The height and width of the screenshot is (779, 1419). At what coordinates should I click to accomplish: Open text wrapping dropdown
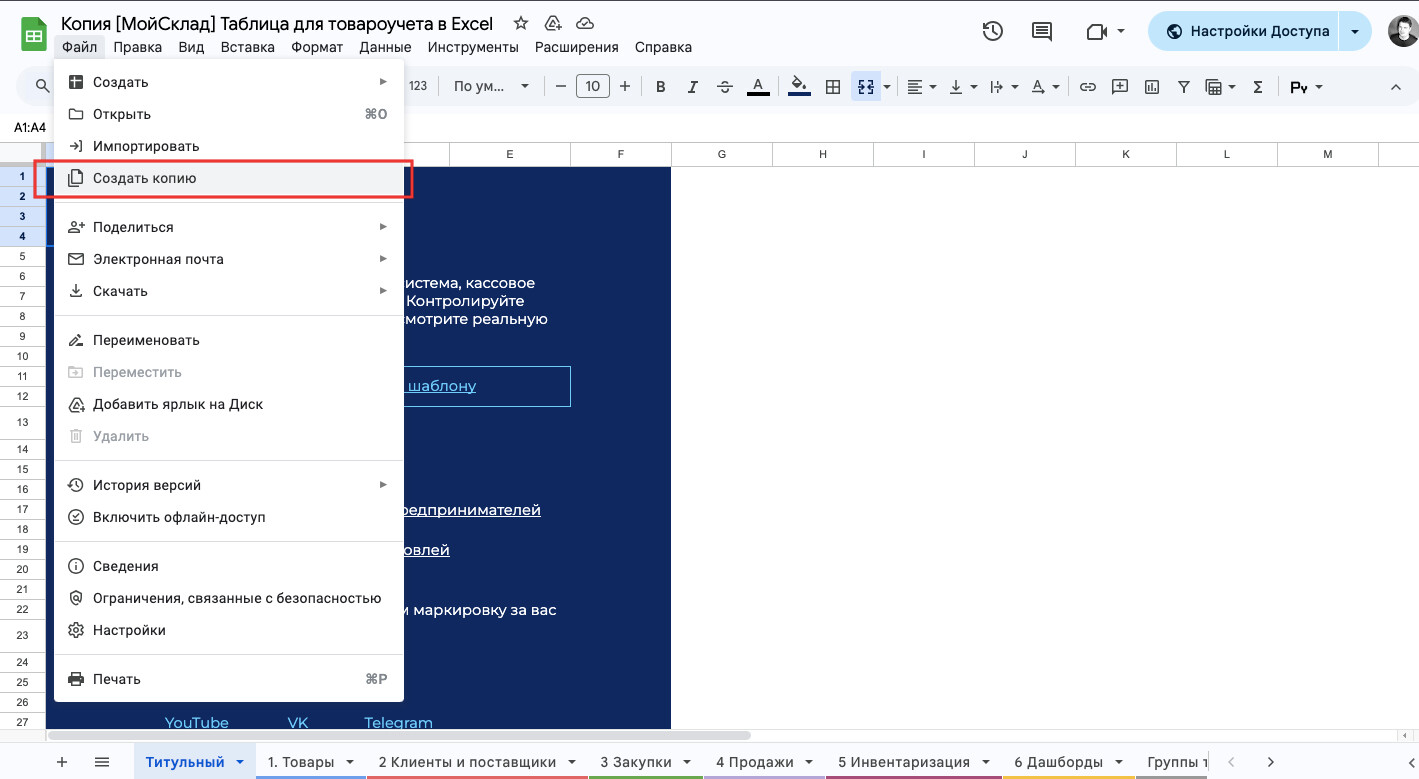click(1003, 87)
